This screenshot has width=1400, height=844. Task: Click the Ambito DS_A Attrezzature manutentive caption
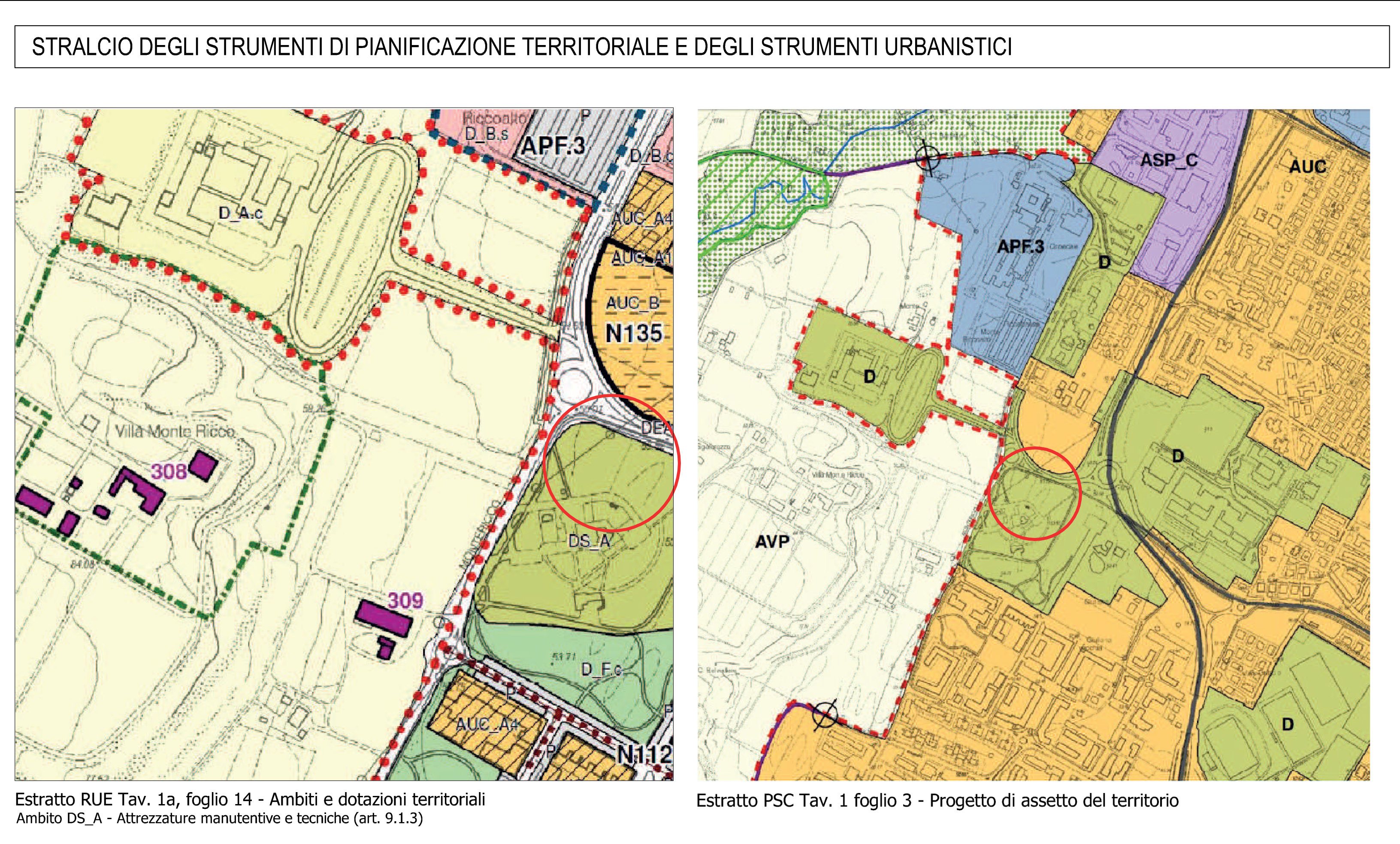point(219,818)
